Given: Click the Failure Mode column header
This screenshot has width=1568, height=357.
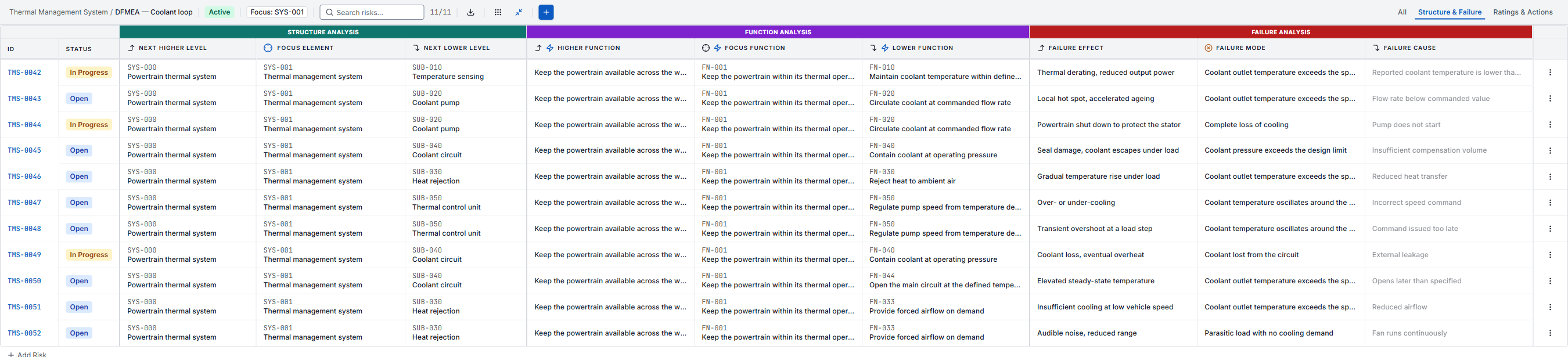Looking at the screenshot, I should pyautogui.click(x=1281, y=48).
